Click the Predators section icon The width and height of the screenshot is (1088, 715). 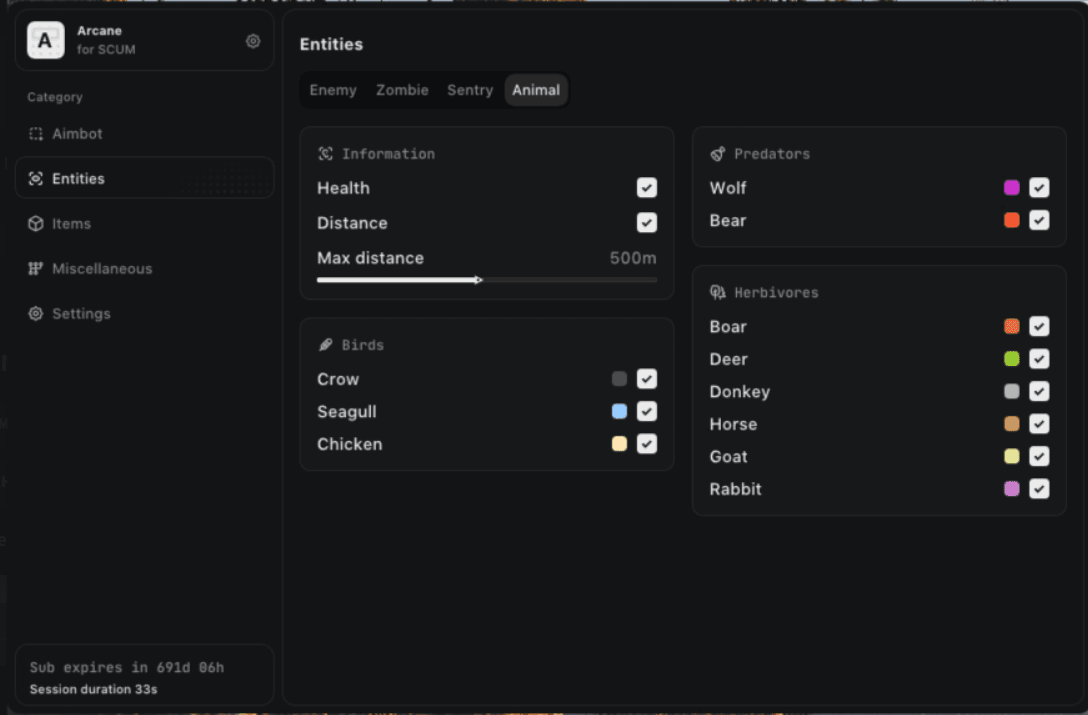click(x=717, y=154)
